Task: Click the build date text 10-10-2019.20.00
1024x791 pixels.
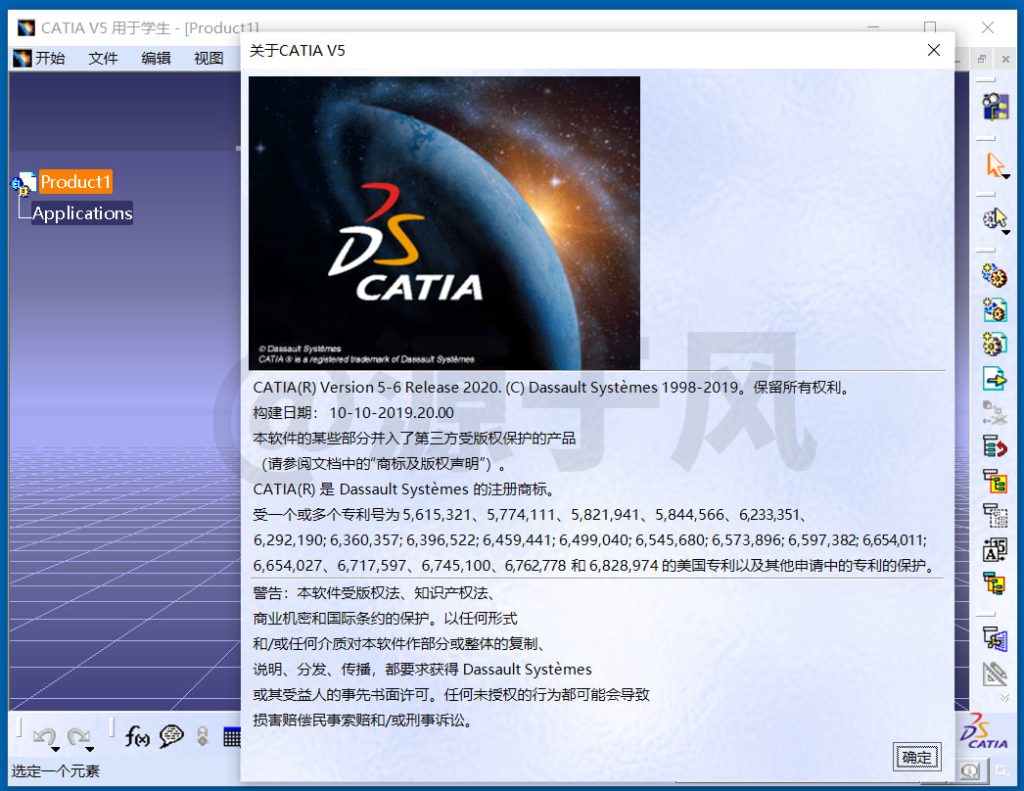Action: pyautogui.click(x=391, y=413)
